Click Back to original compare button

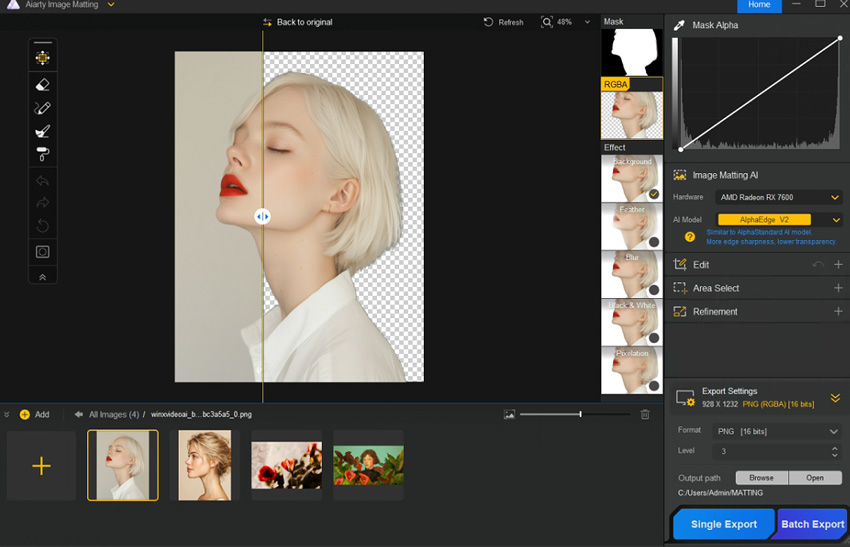(x=298, y=22)
